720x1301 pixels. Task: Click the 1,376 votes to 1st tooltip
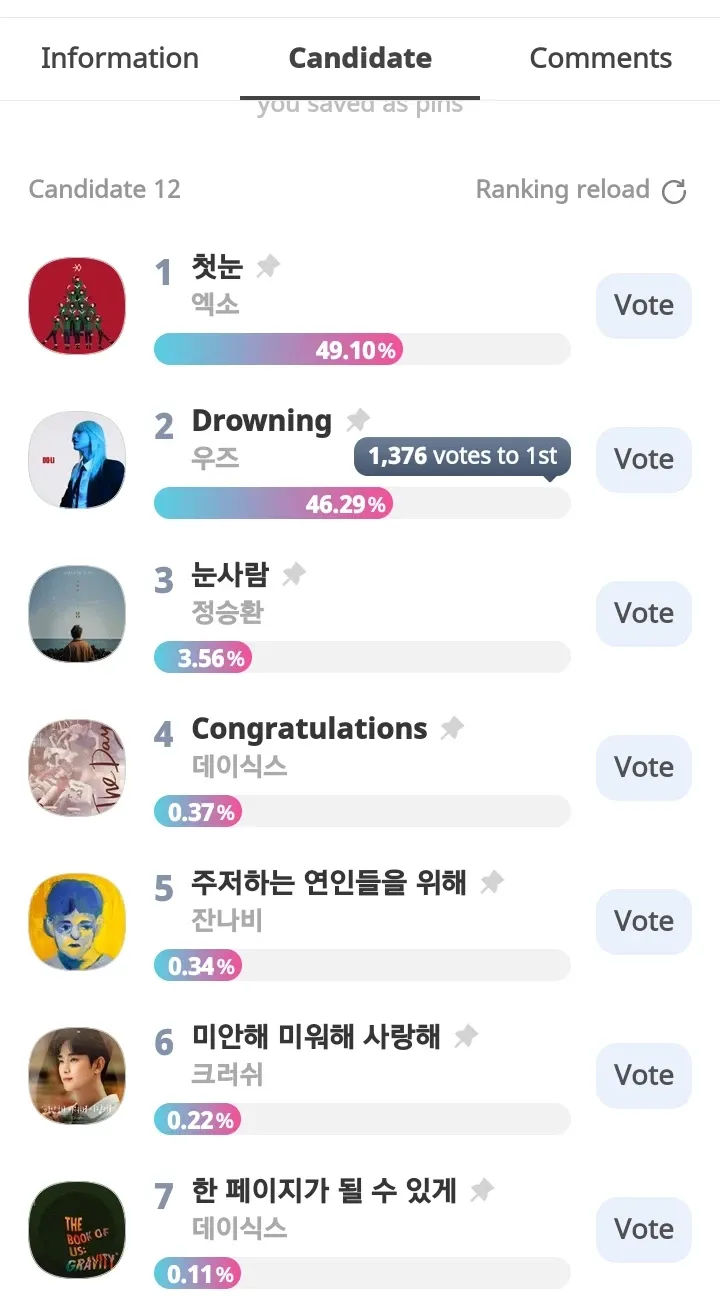click(x=462, y=456)
